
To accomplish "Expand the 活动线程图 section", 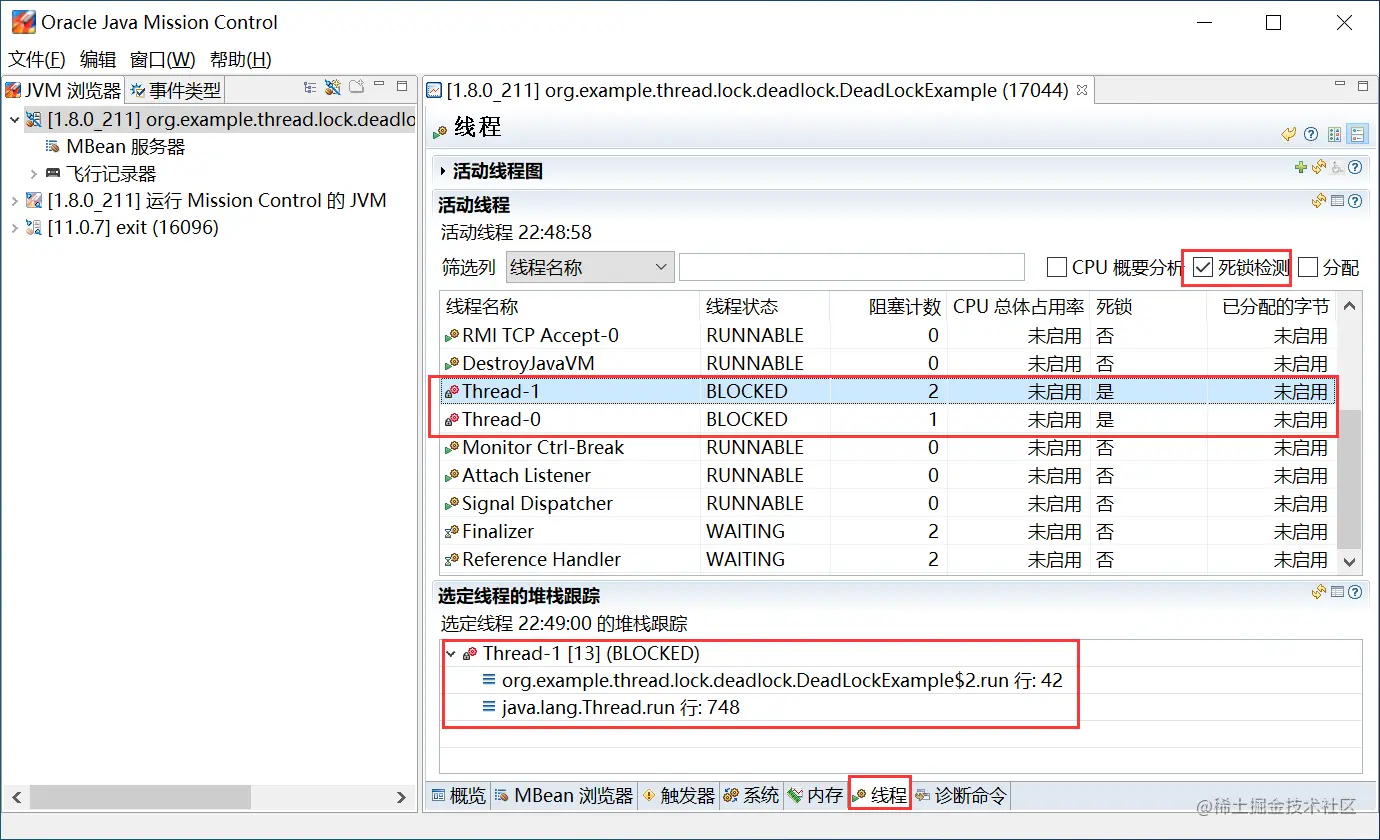I will (444, 172).
